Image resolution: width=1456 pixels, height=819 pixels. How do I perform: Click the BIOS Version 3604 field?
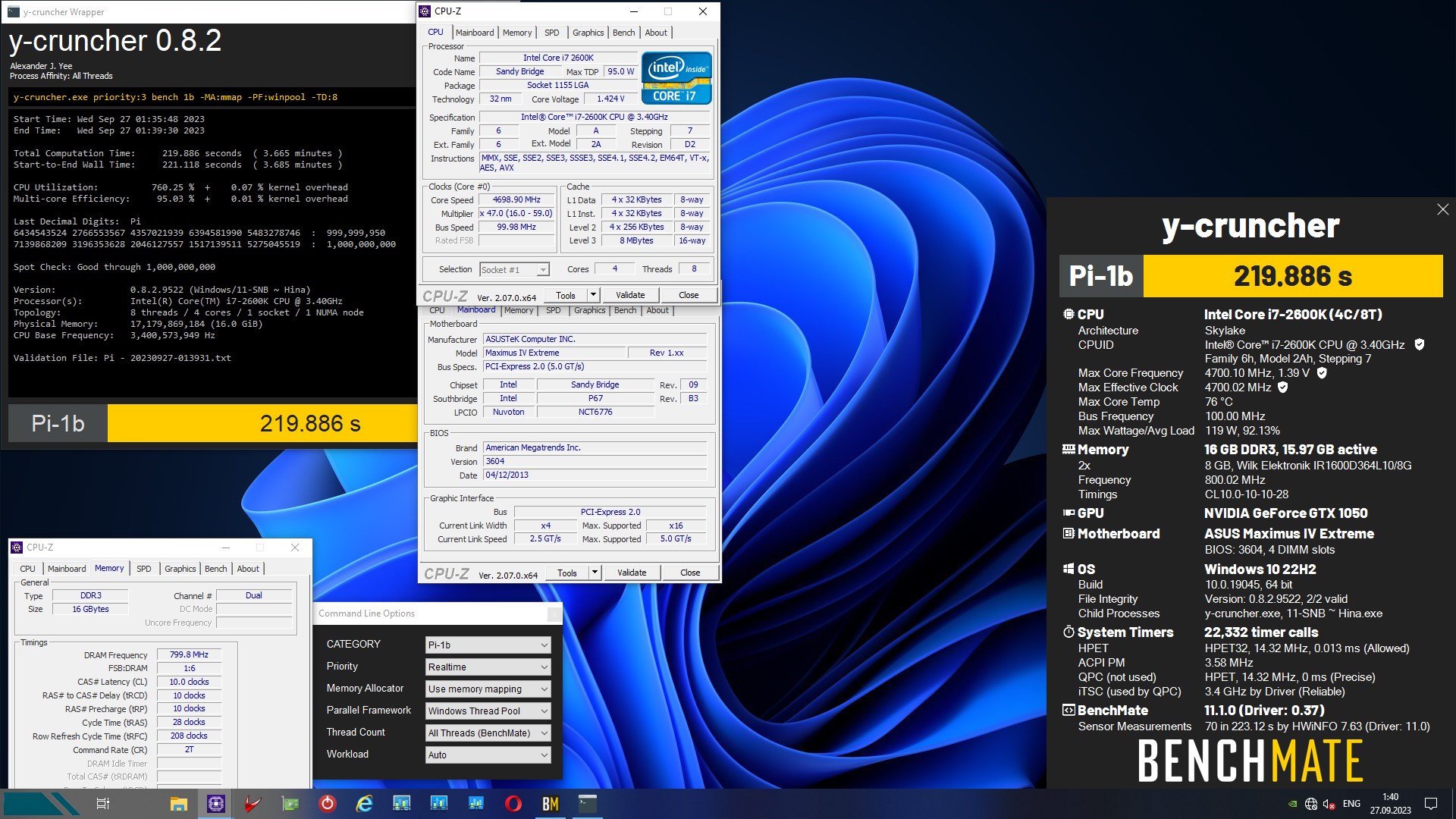(595, 461)
